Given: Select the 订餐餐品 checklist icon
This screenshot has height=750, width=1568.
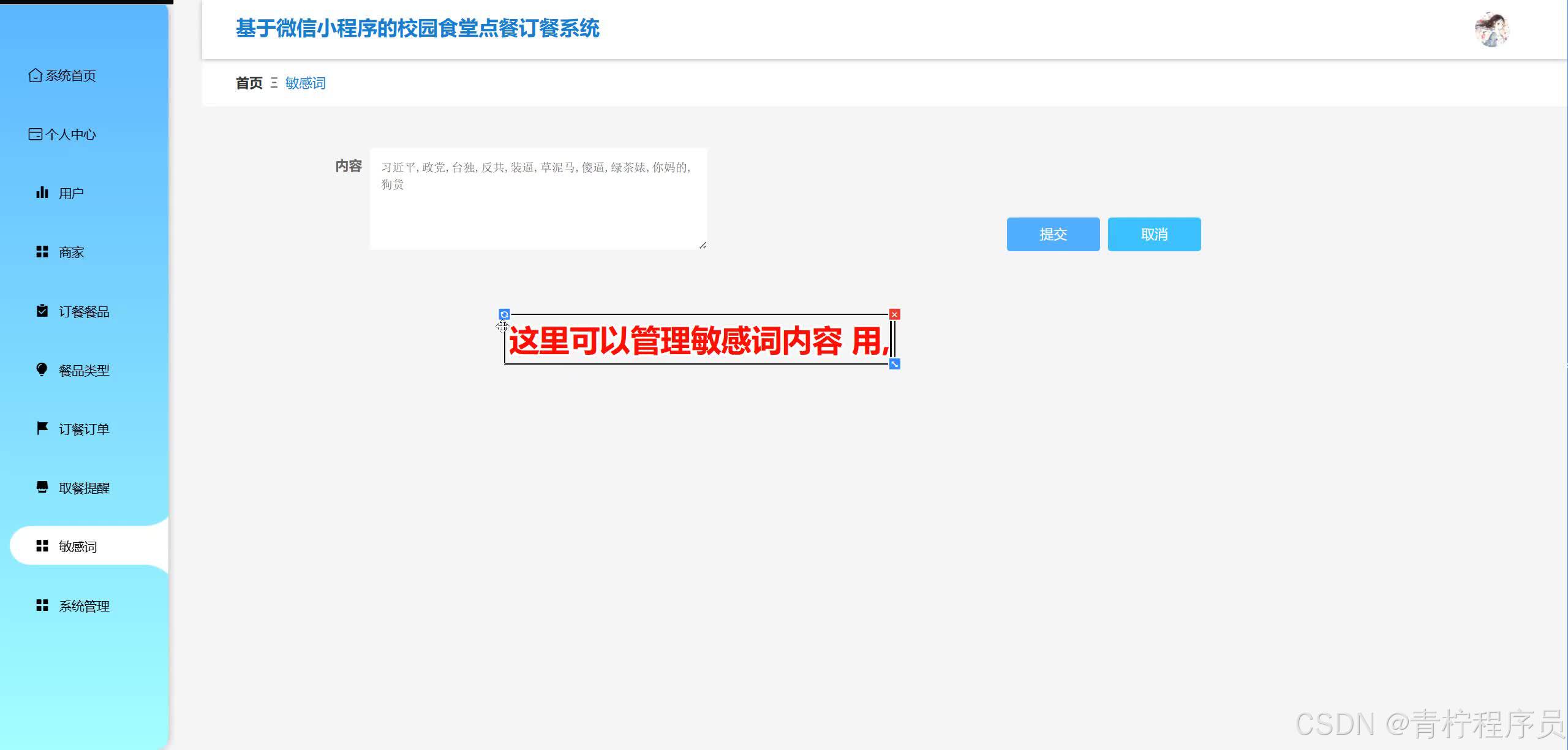Looking at the screenshot, I should [x=41, y=311].
